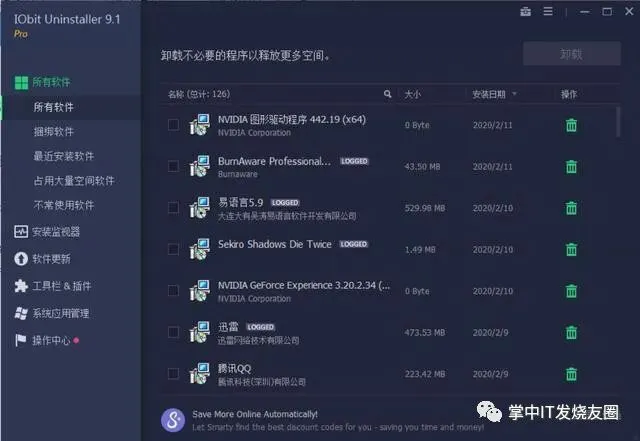This screenshot has width=640, height=441.
Task: Click the program icon of 腾讯QQ
Action: click(200, 373)
